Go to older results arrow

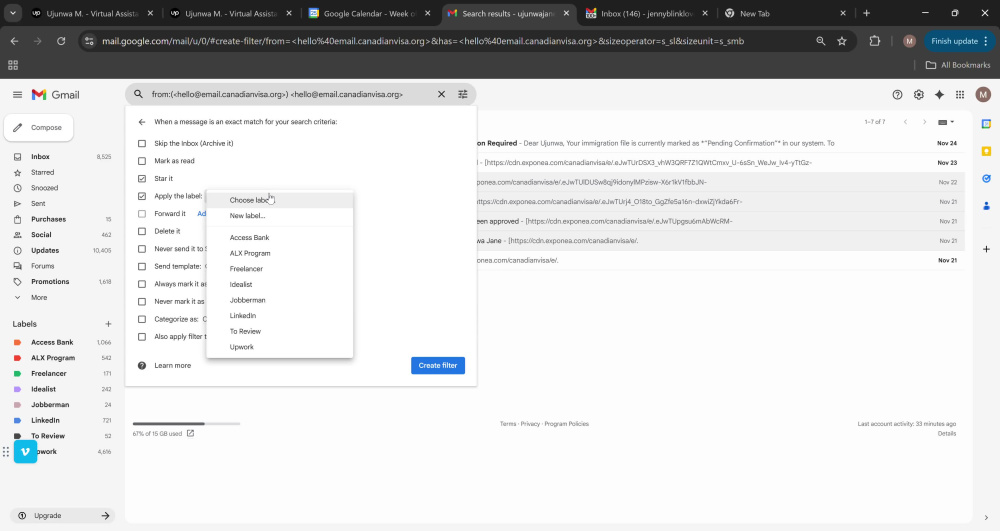click(x=924, y=122)
